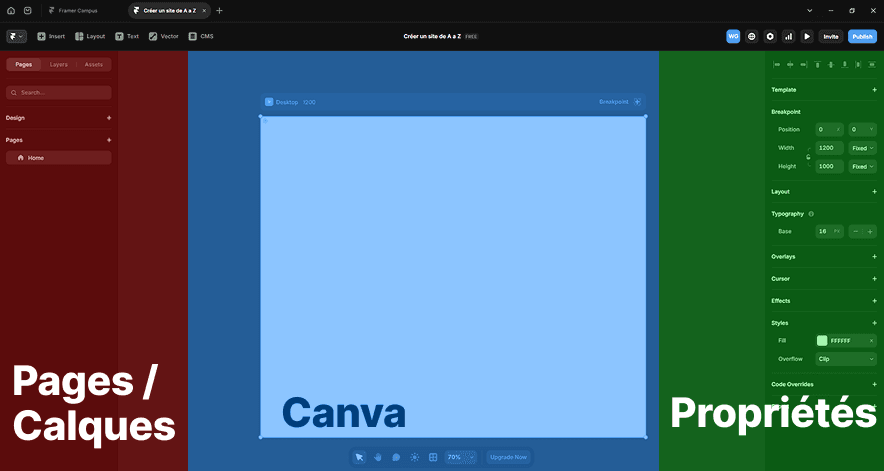
Task: Click the Position X input field
Action: (829, 130)
